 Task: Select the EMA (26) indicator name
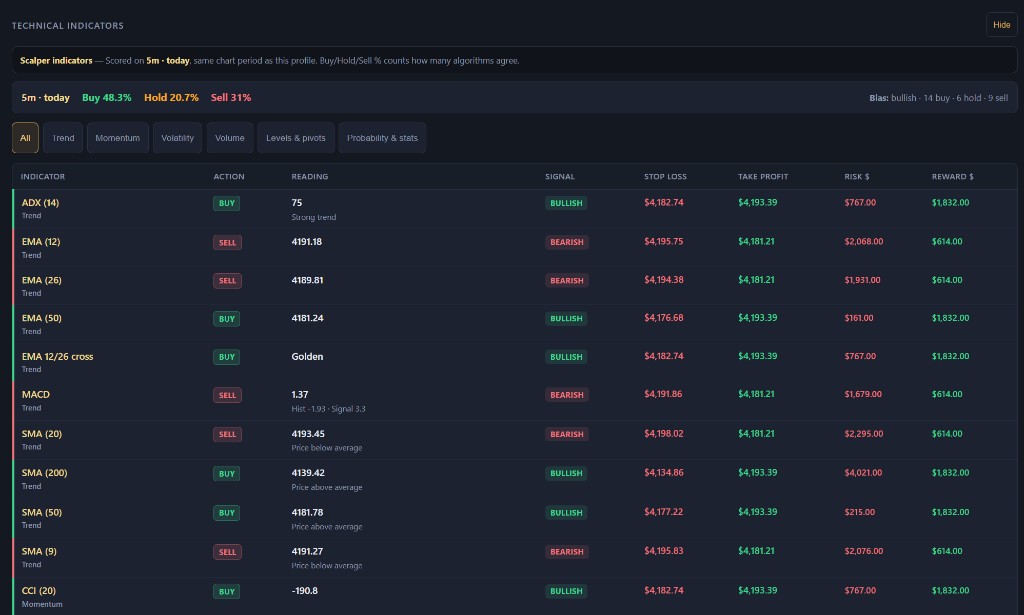[x=42, y=280]
